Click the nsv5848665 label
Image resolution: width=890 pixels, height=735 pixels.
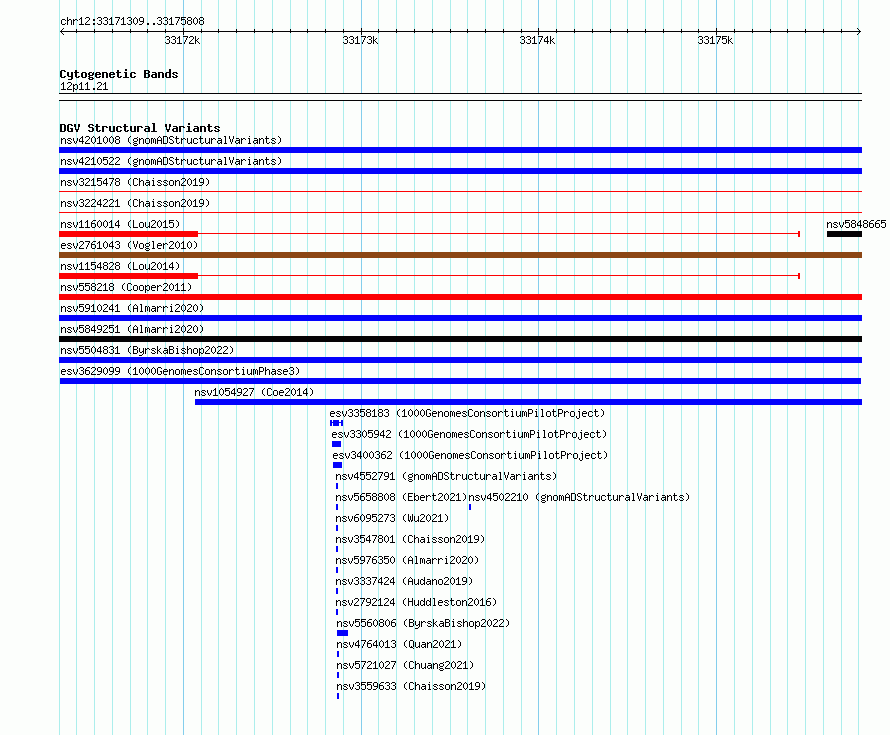856,224
